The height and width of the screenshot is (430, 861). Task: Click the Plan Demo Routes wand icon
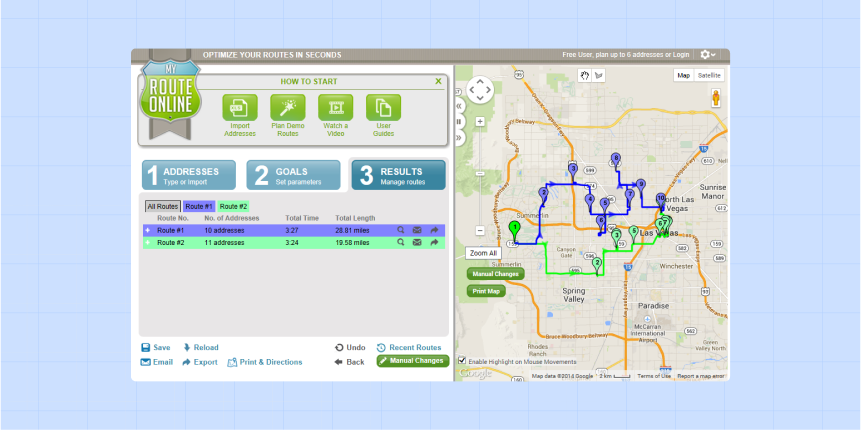(x=288, y=108)
